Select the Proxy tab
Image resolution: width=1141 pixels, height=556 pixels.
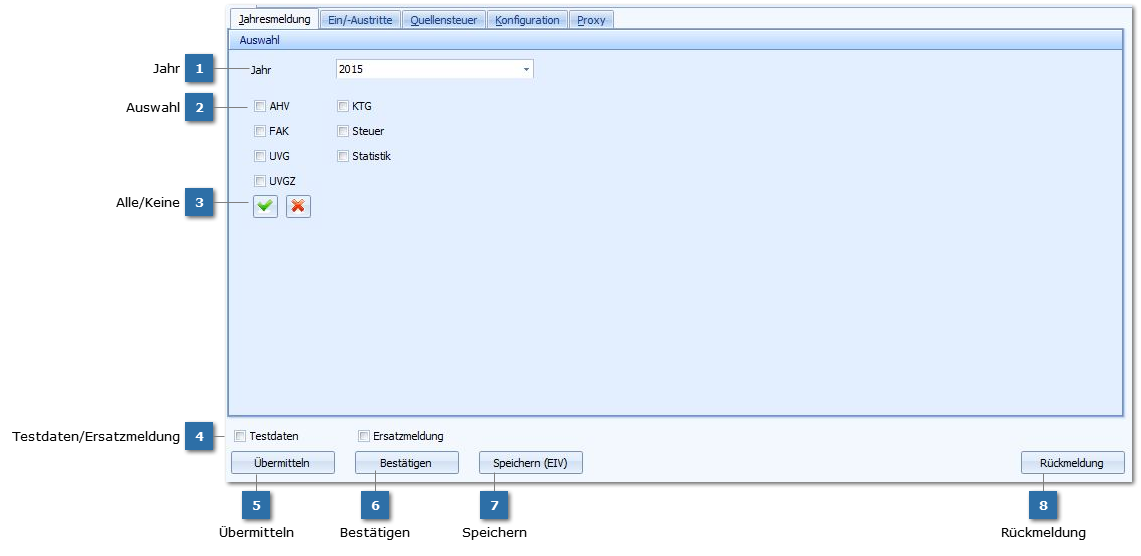click(591, 20)
